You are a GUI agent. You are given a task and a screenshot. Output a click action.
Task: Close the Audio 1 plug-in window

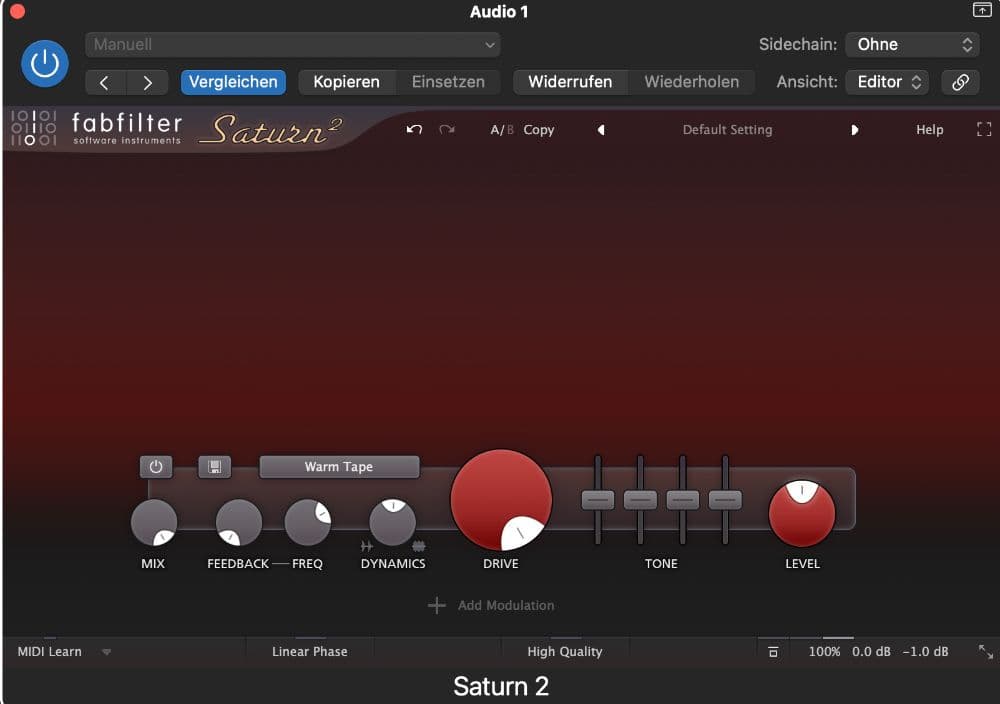coord(17,11)
